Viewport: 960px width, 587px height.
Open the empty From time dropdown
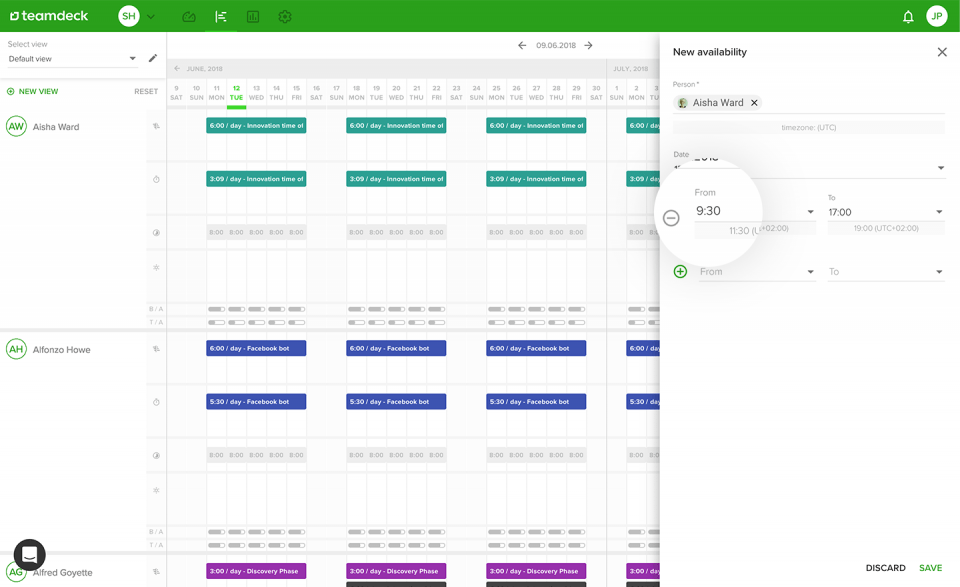point(757,272)
